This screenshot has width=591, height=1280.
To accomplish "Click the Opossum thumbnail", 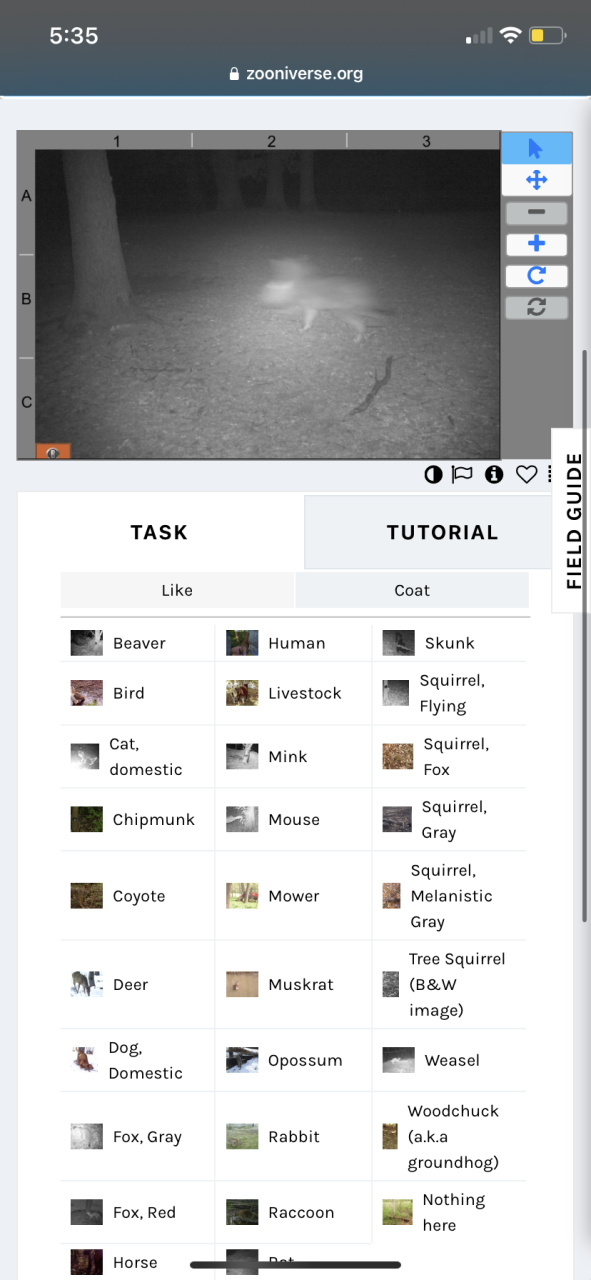I will pos(242,1060).
